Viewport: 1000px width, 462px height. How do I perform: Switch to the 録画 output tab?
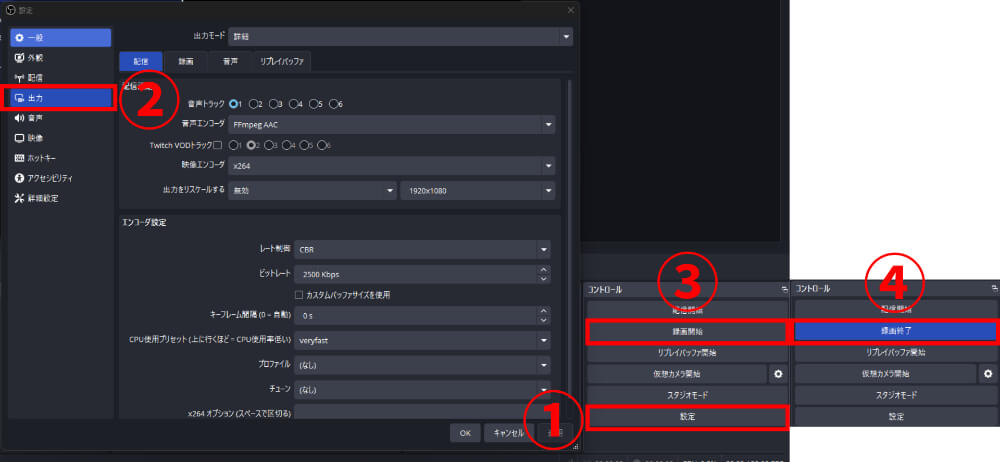click(186, 62)
